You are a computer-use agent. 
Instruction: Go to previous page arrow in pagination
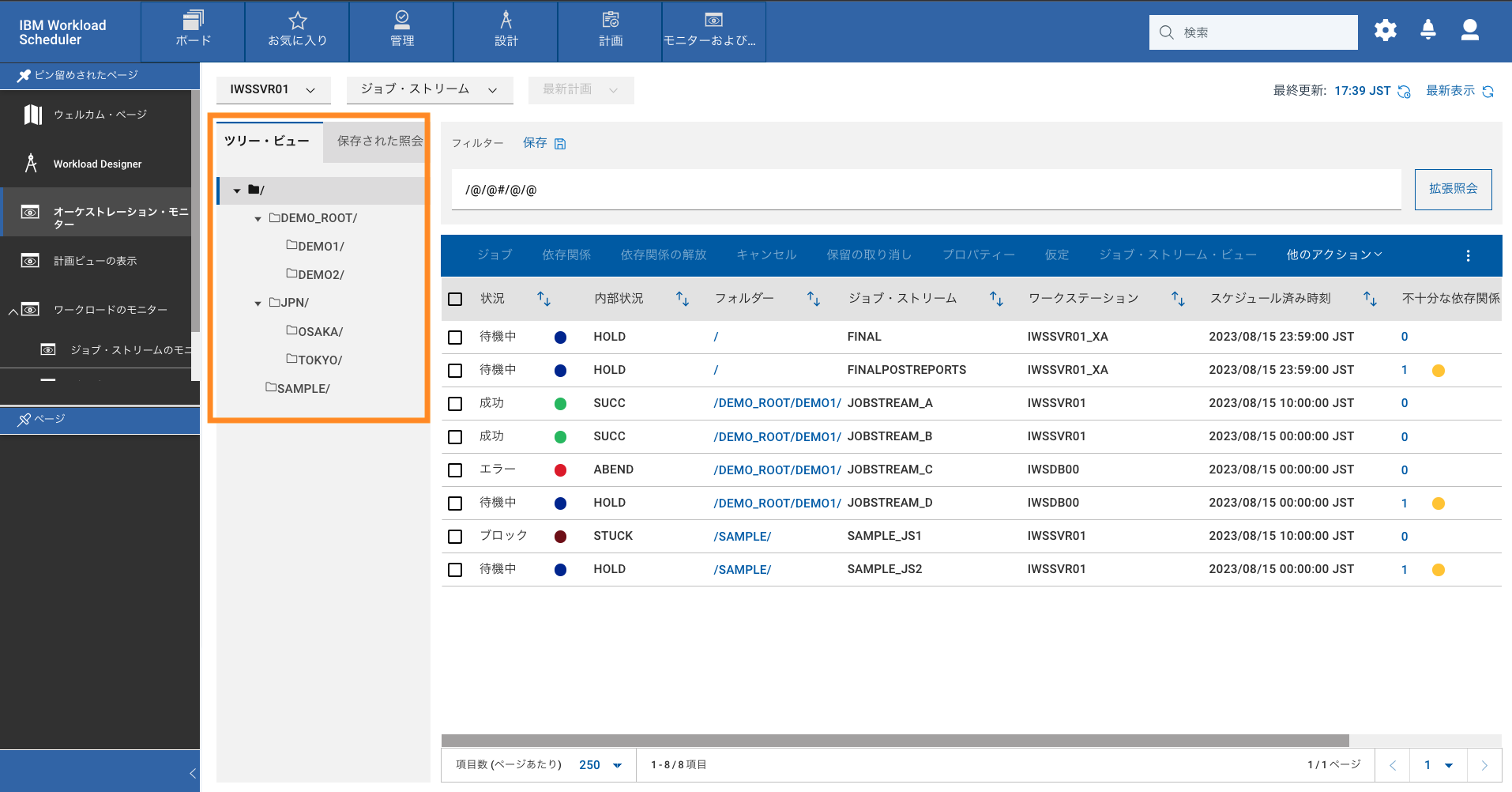click(x=1393, y=765)
